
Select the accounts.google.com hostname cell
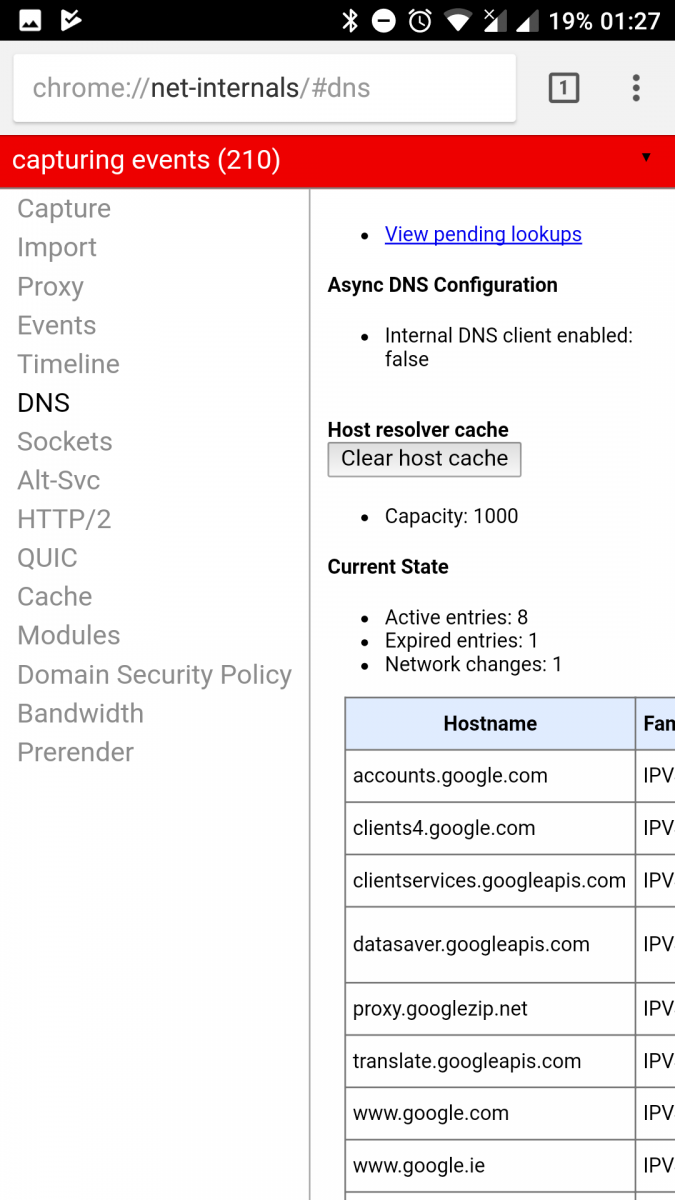[490, 776]
